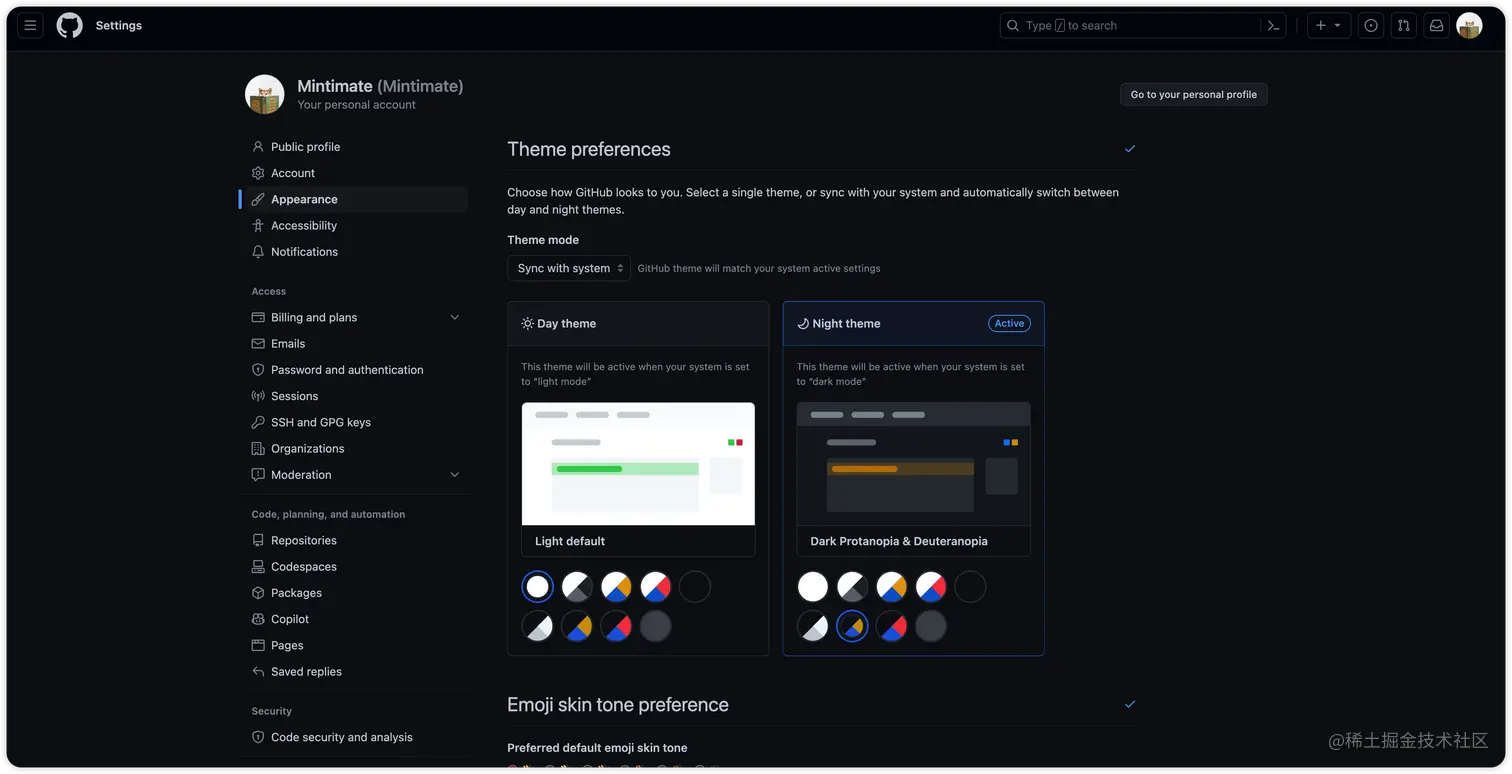Switch to the Notifications settings tab
This screenshot has height=774, width=1512.
303,251
